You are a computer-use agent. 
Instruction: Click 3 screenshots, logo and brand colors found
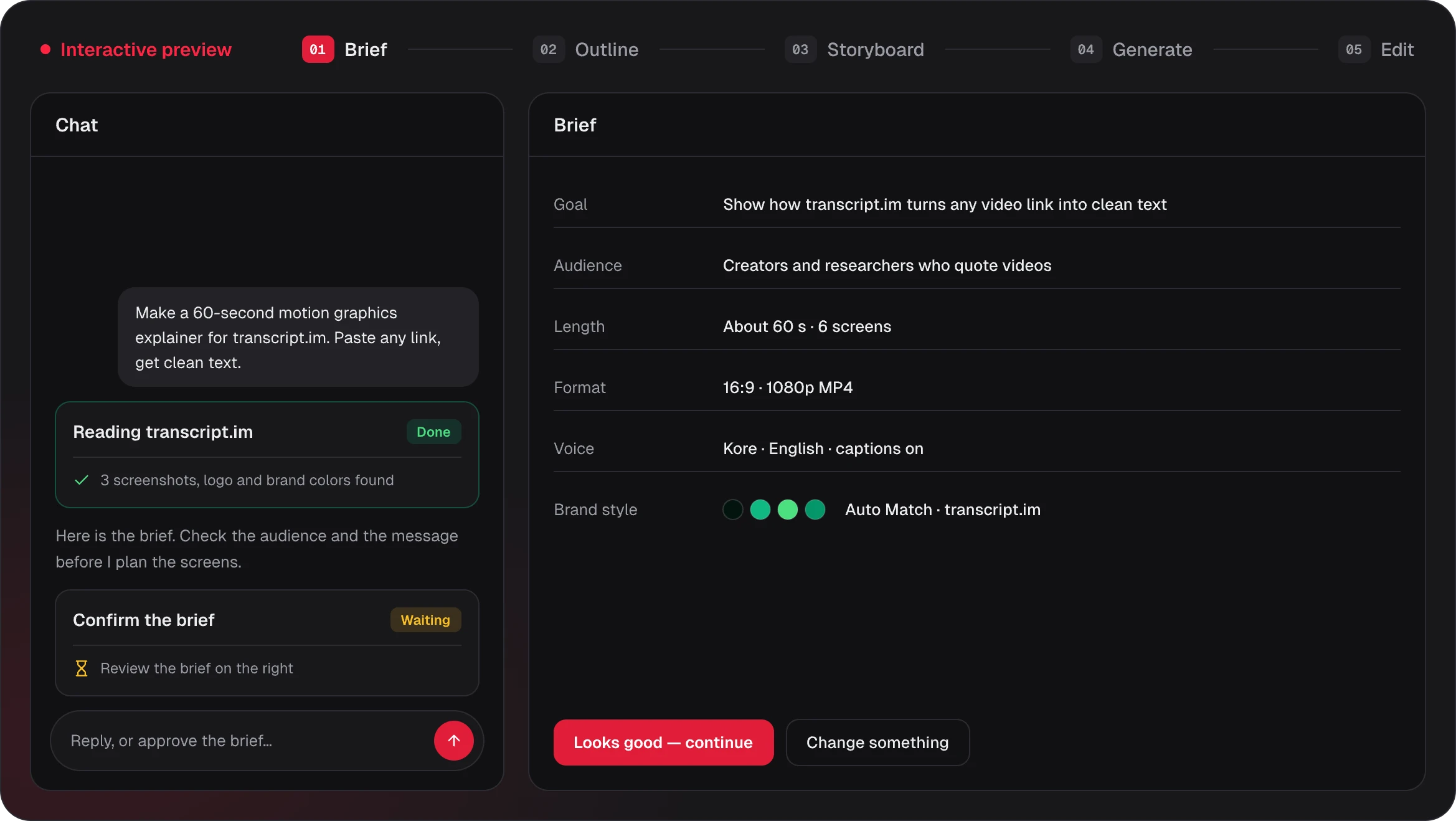[247, 480]
